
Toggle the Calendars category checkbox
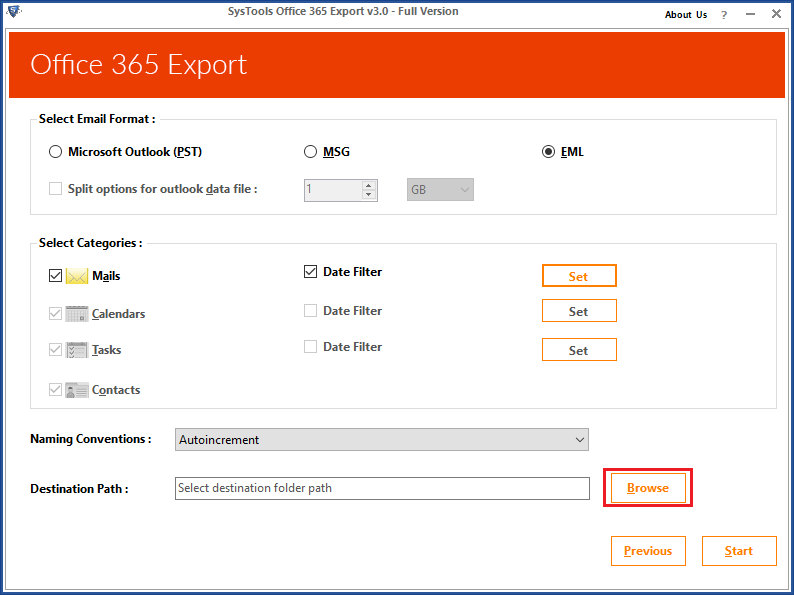[x=55, y=313]
